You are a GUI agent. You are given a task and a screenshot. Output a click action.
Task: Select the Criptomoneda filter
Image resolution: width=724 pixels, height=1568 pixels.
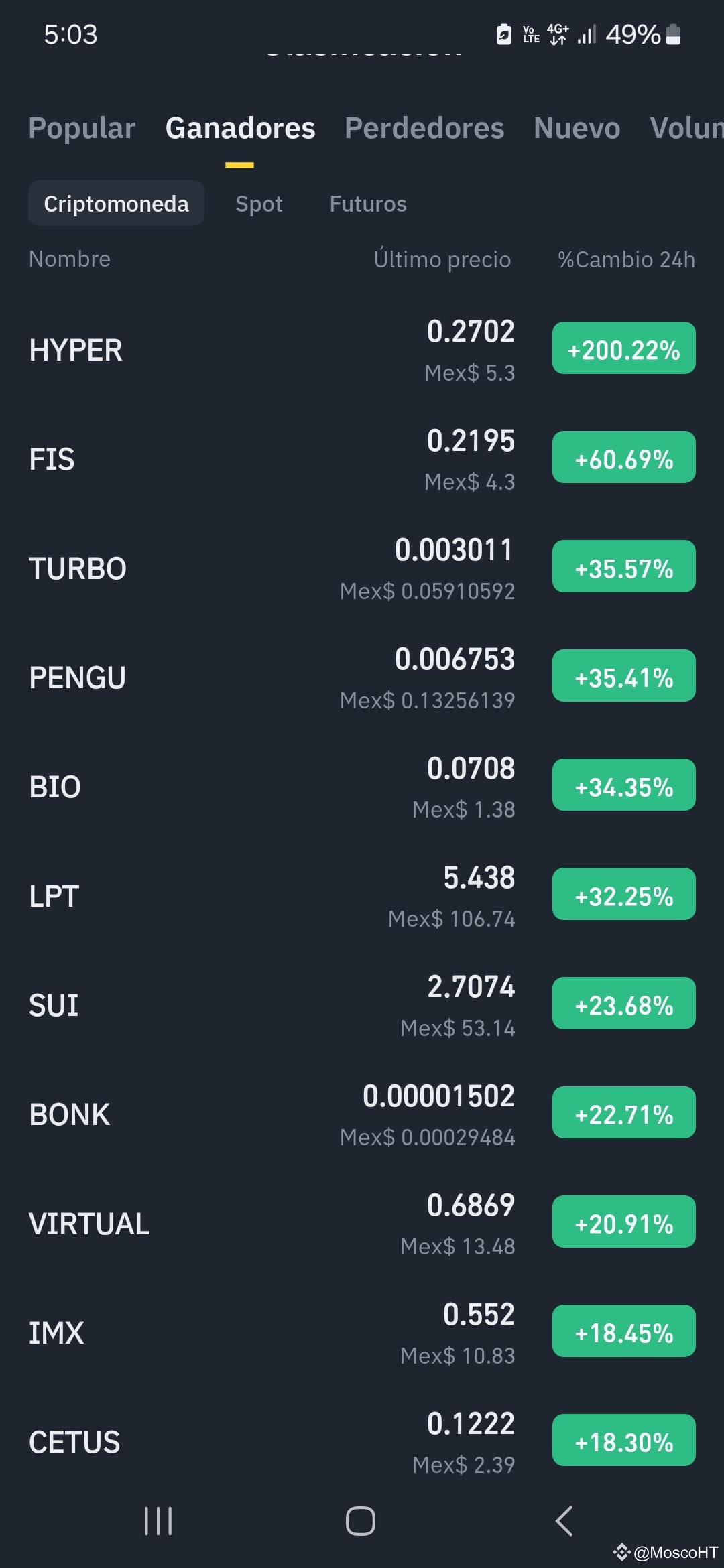pyautogui.click(x=116, y=203)
